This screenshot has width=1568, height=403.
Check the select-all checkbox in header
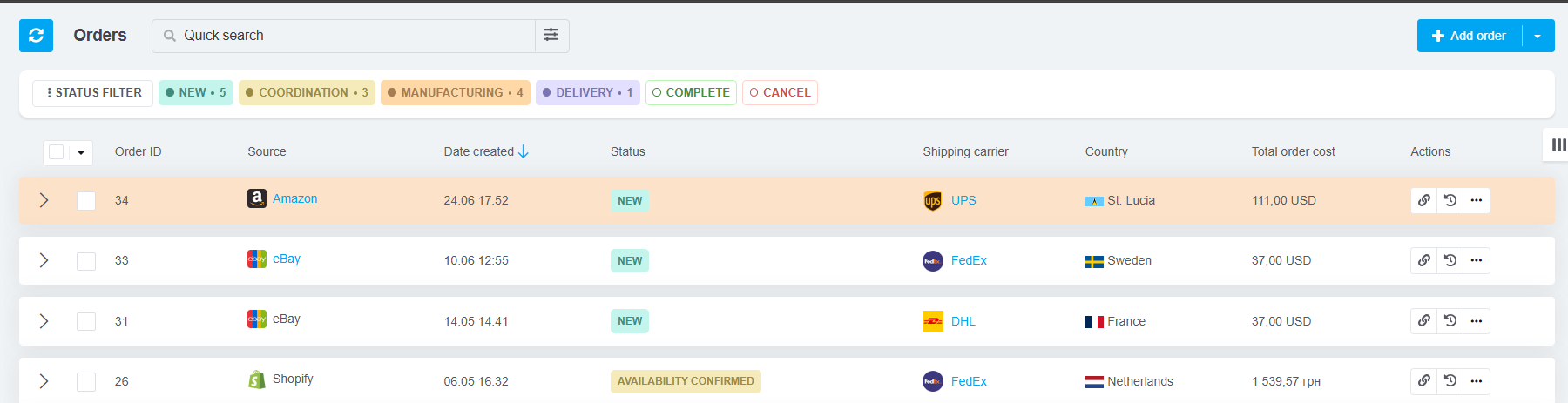57,152
